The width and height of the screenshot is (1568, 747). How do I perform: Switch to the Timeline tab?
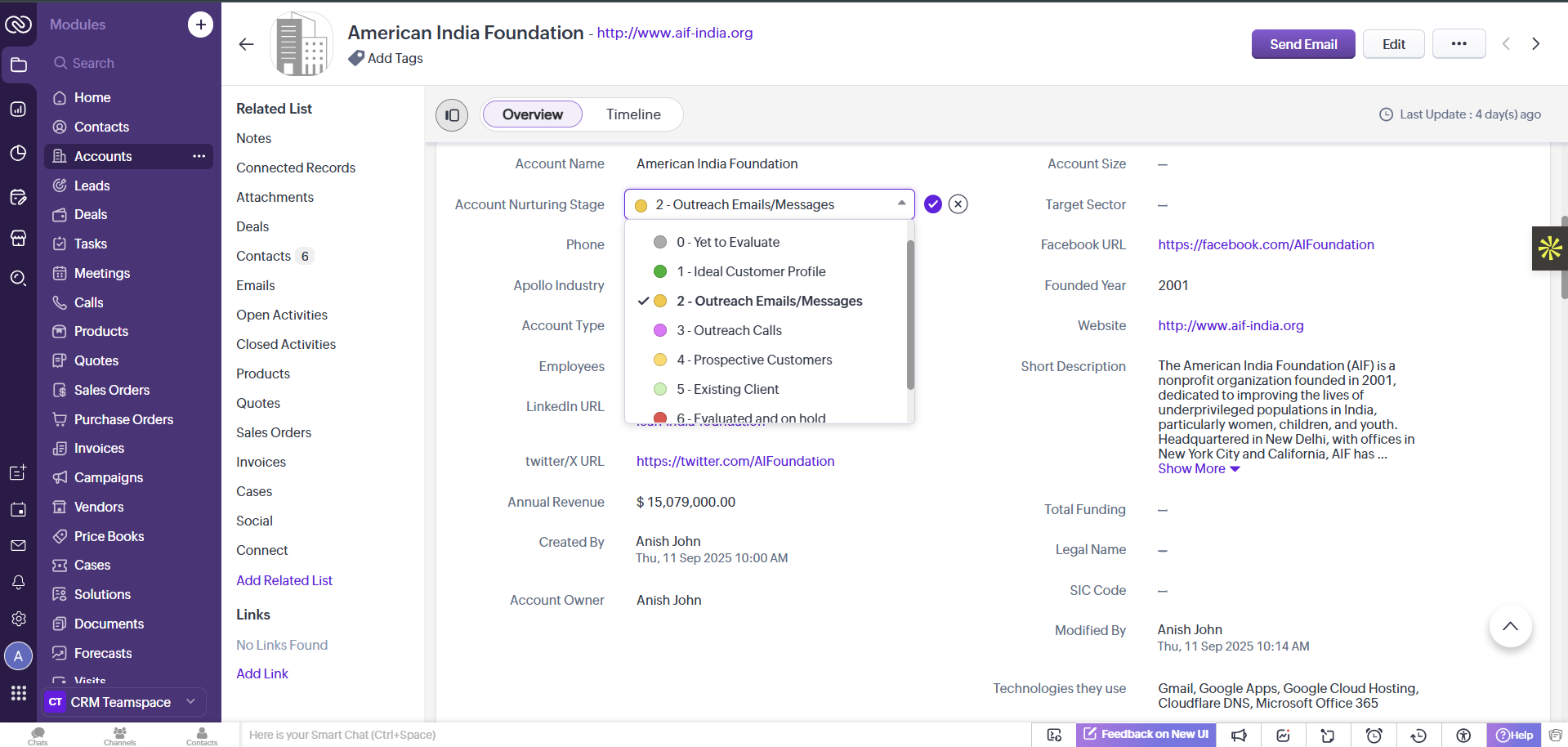click(633, 114)
